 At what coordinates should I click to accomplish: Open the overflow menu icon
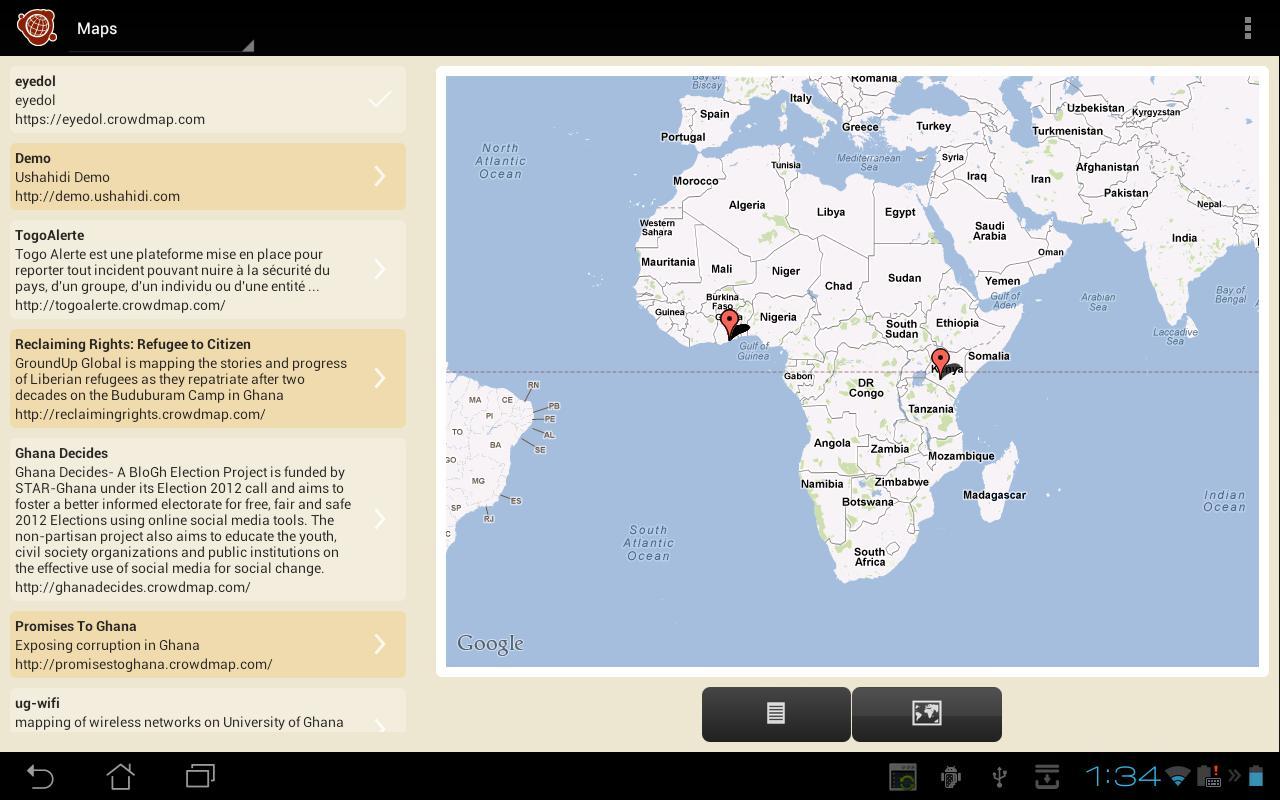1247,27
